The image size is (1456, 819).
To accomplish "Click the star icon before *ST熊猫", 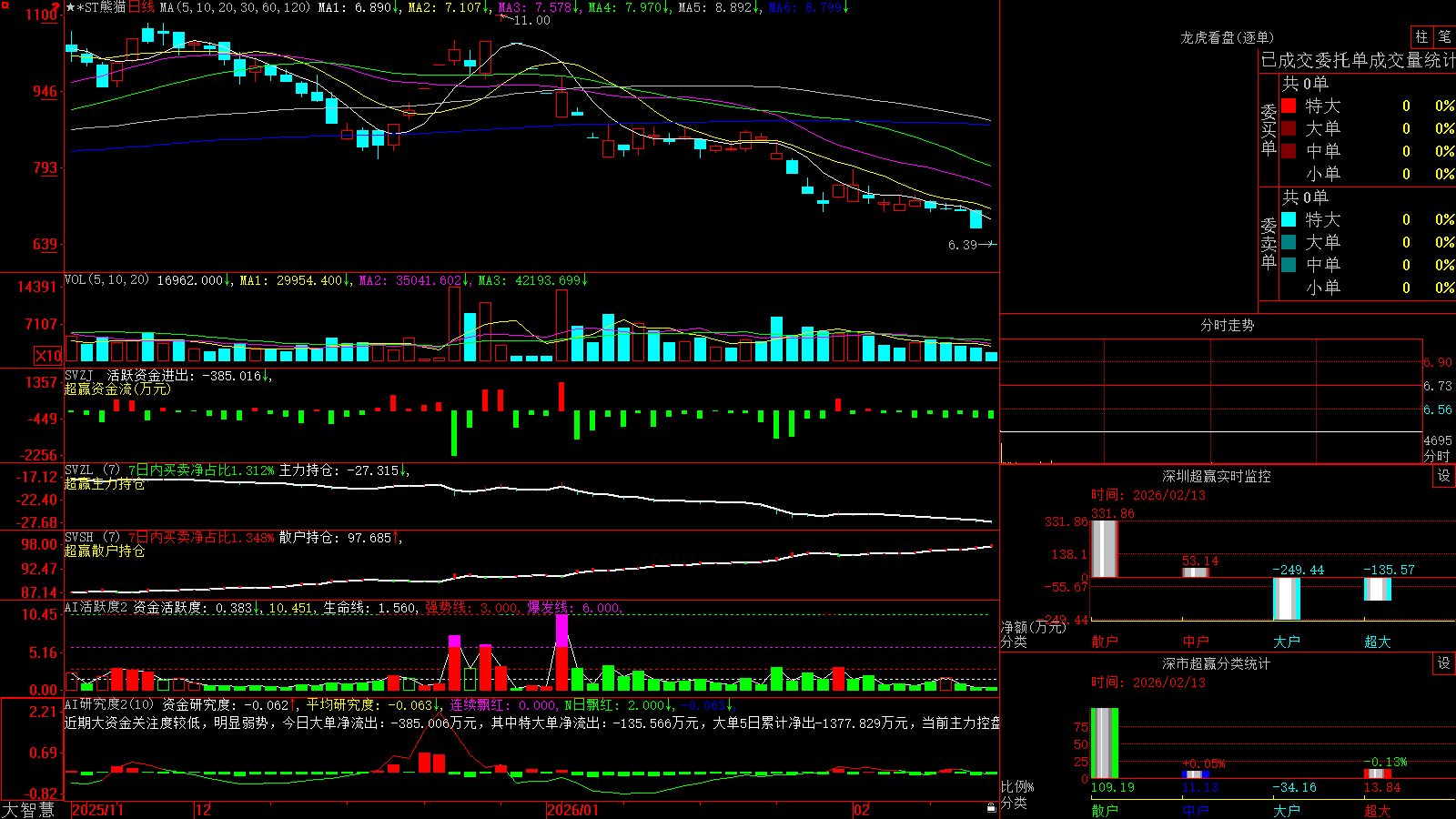I will click(x=70, y=7).
